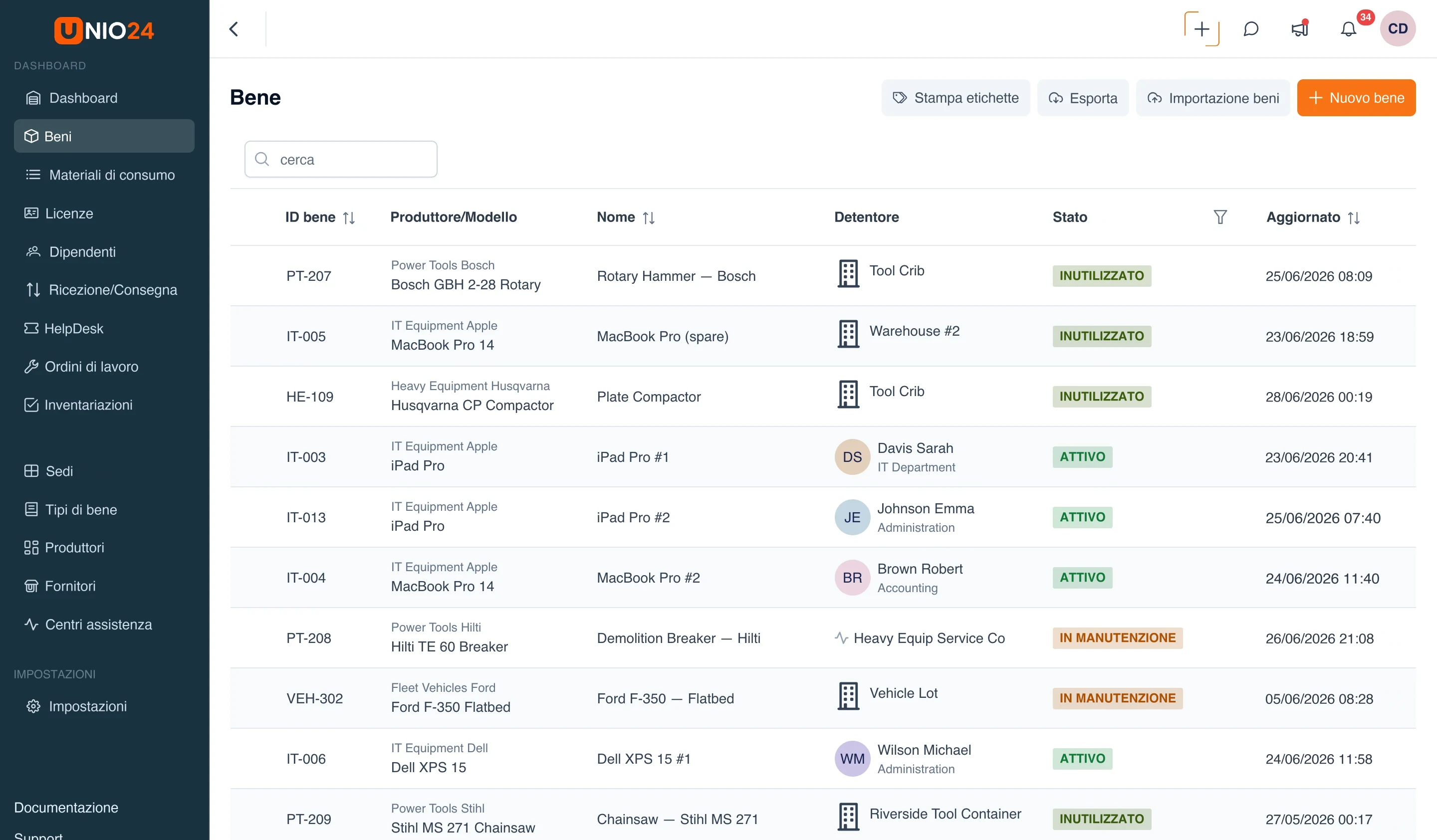Screen dimensions: 1437x840
Task: Focus the cerca search field
Action: (x=341, y=160)
